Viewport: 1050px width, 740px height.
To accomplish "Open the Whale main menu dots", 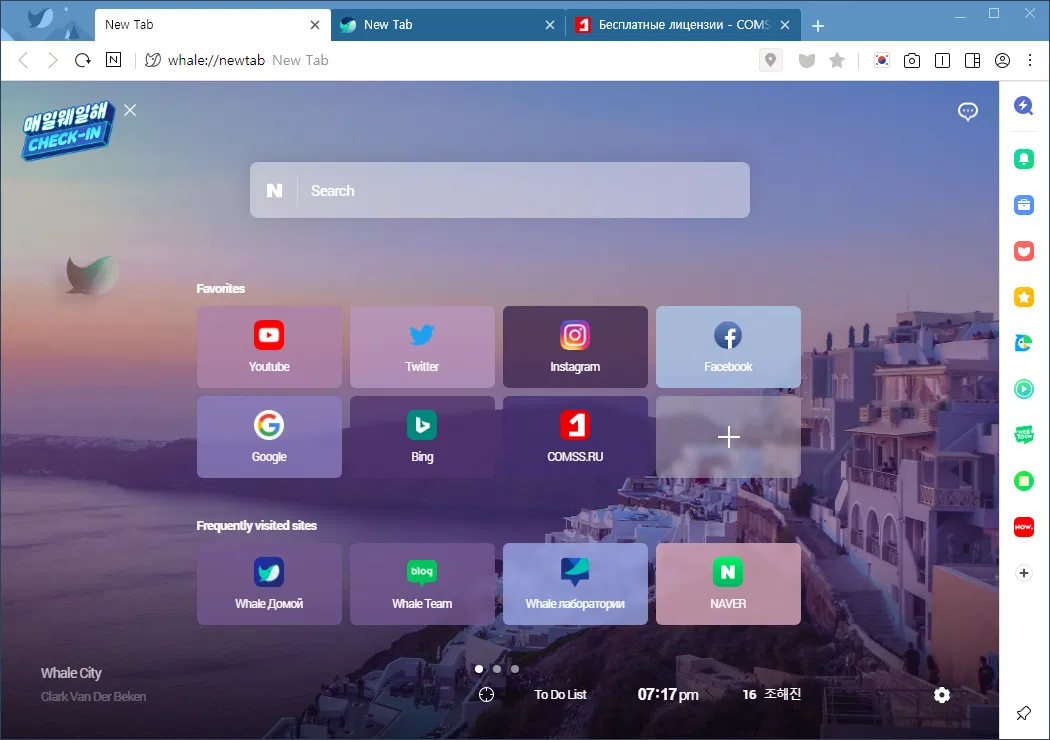I will 1030,60.
